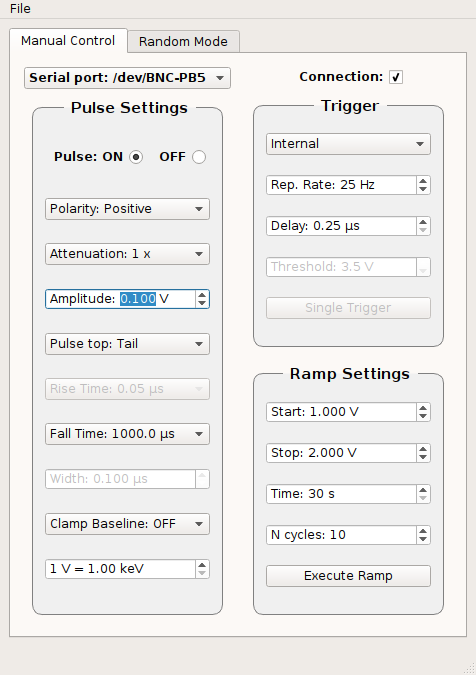Increase keV calibration with up arrow
The height and width of the screenshot is (675, 476).
(x=202, y=564)
